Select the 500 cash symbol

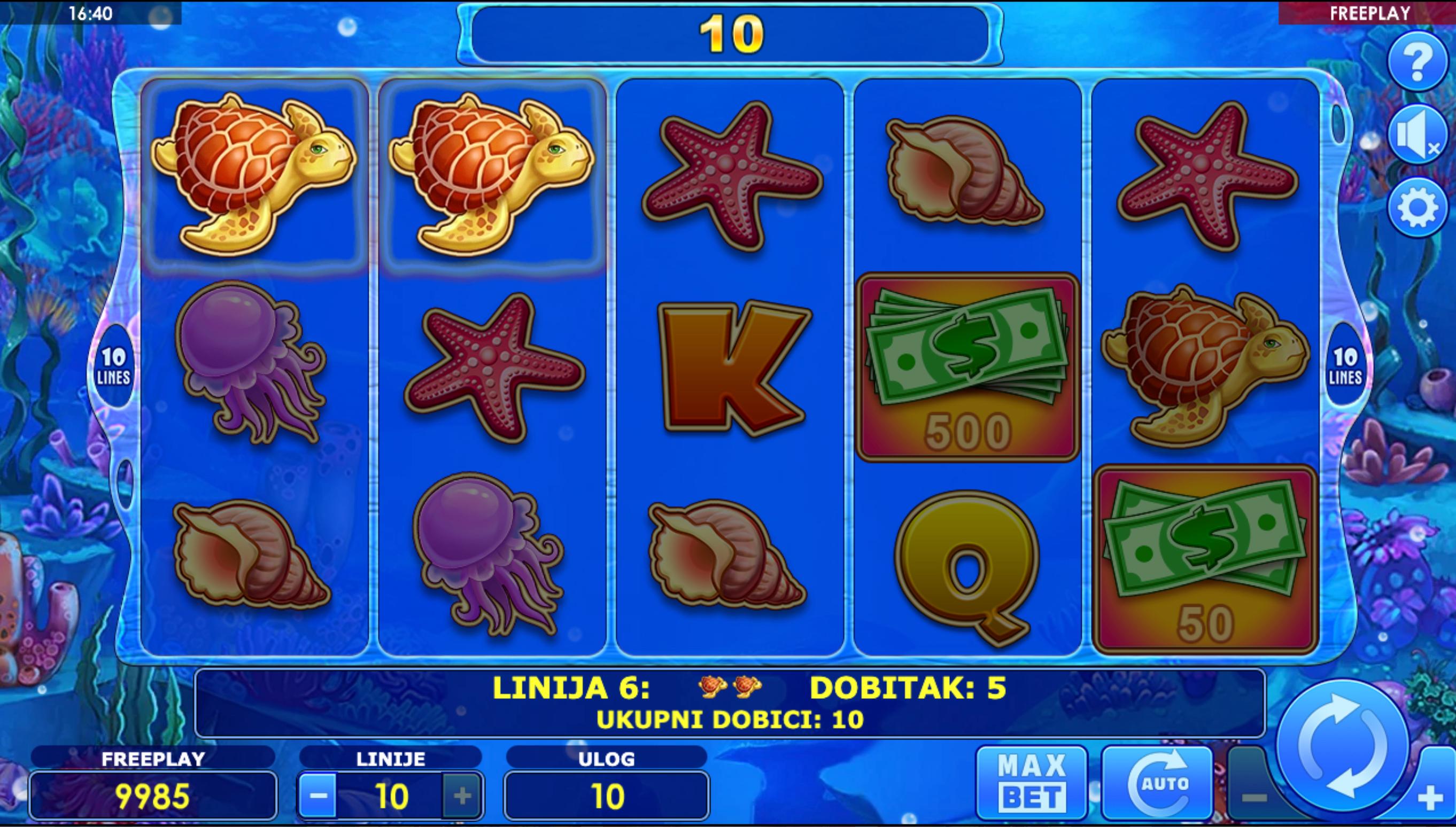pyautogui.click(x=968, y=368)
